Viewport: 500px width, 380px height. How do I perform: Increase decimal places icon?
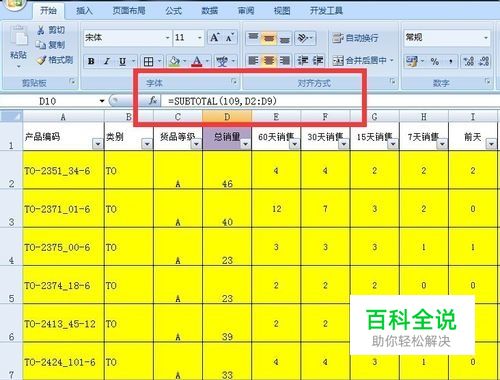[468, 61]
